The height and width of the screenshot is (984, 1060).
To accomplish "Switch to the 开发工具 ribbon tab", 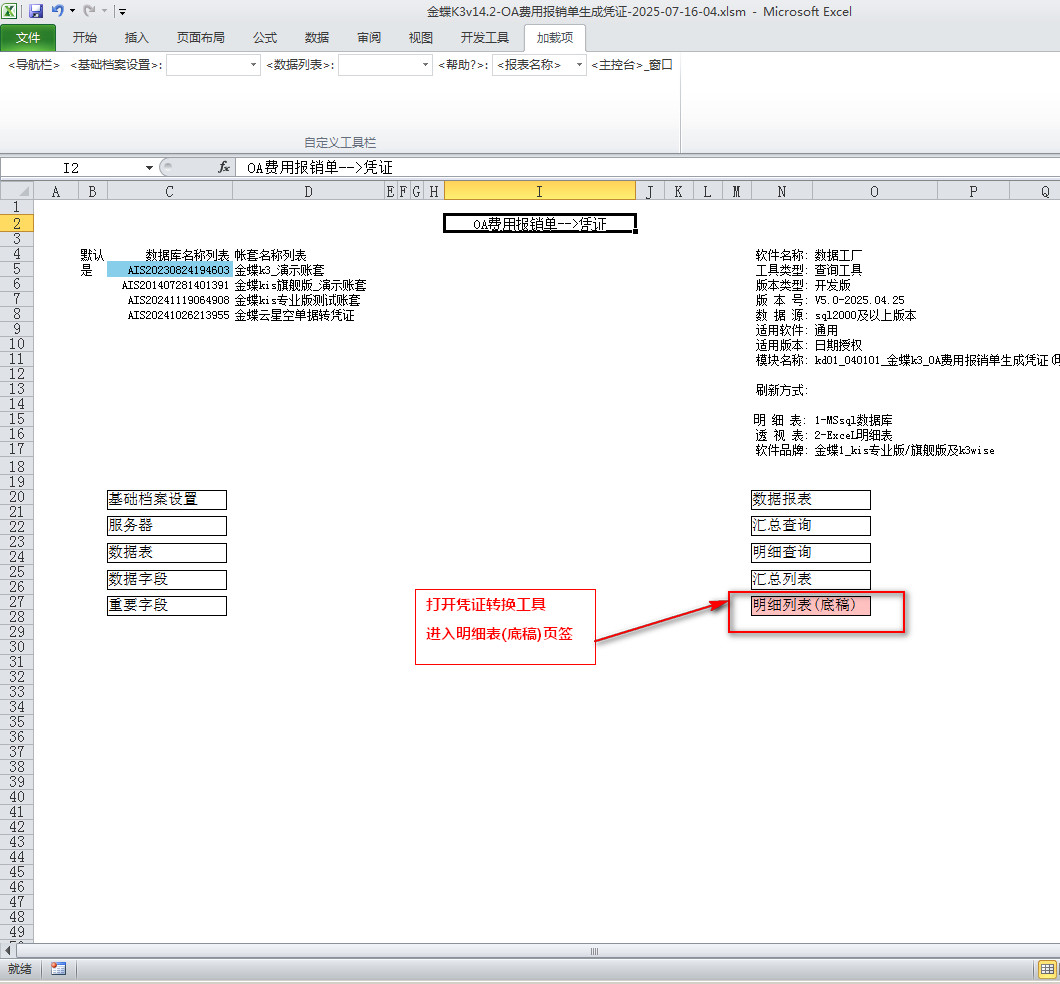I will pyautogui.click(x=485, y=38).
